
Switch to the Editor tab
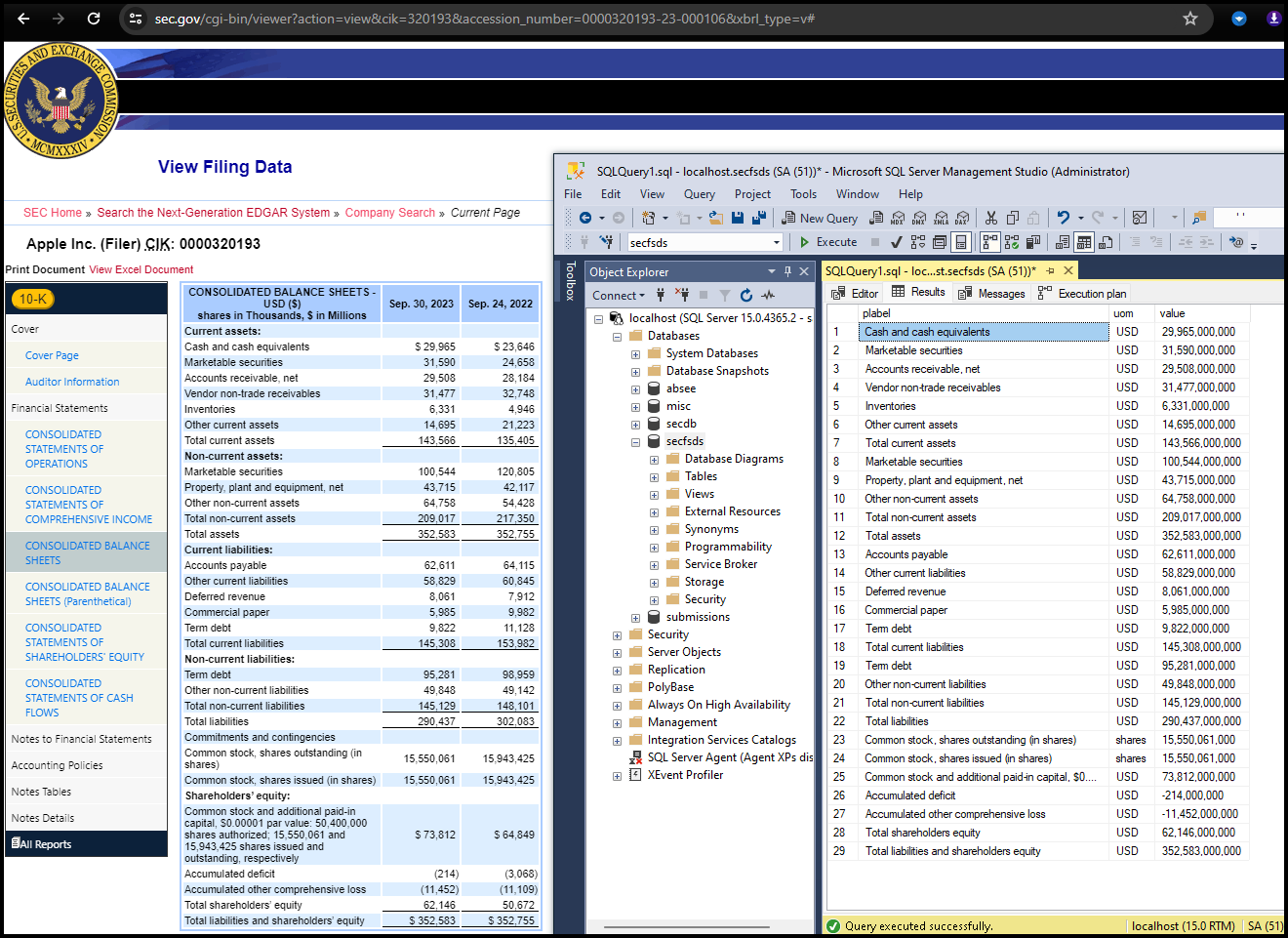(x=855, y=293)
